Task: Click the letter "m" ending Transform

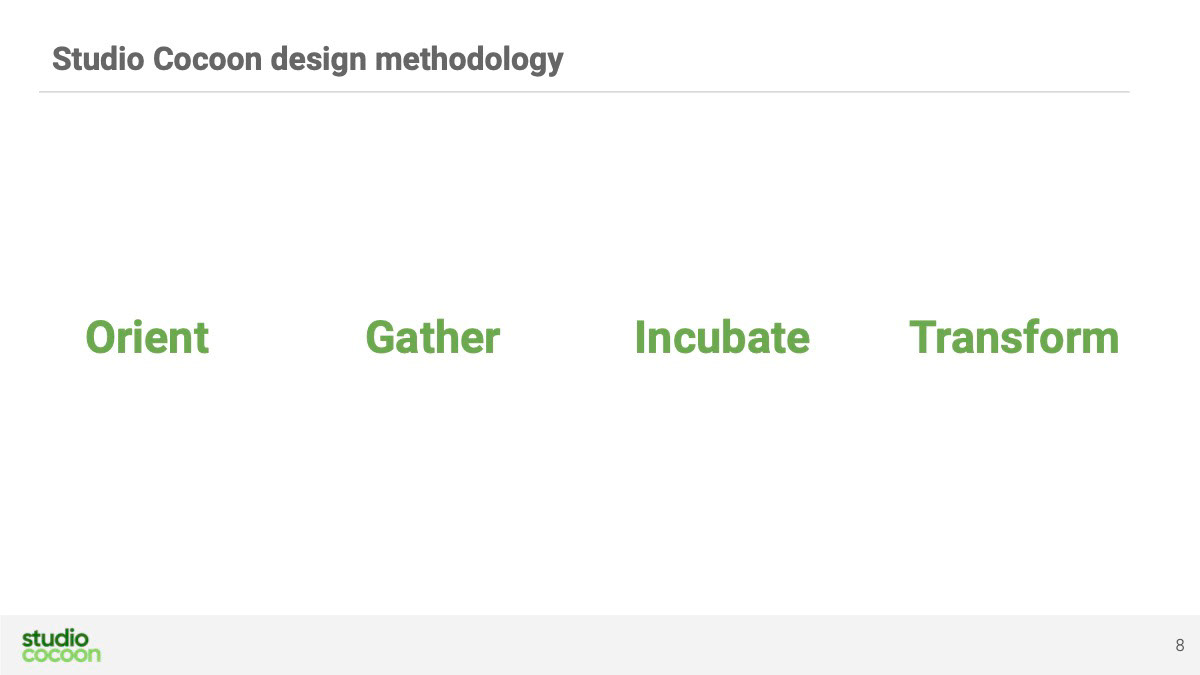Action: click(1100, 343)
